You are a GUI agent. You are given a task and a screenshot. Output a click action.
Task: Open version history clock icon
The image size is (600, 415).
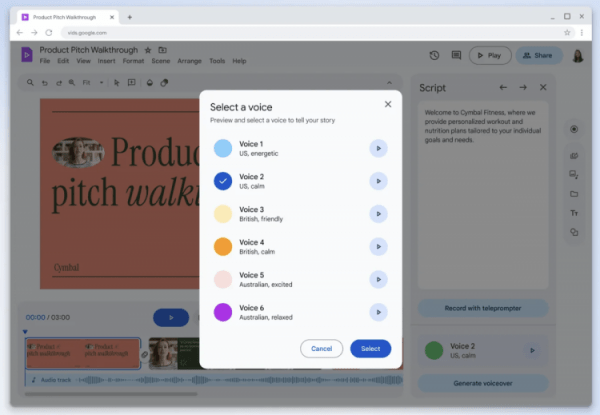tap(434, 55)
